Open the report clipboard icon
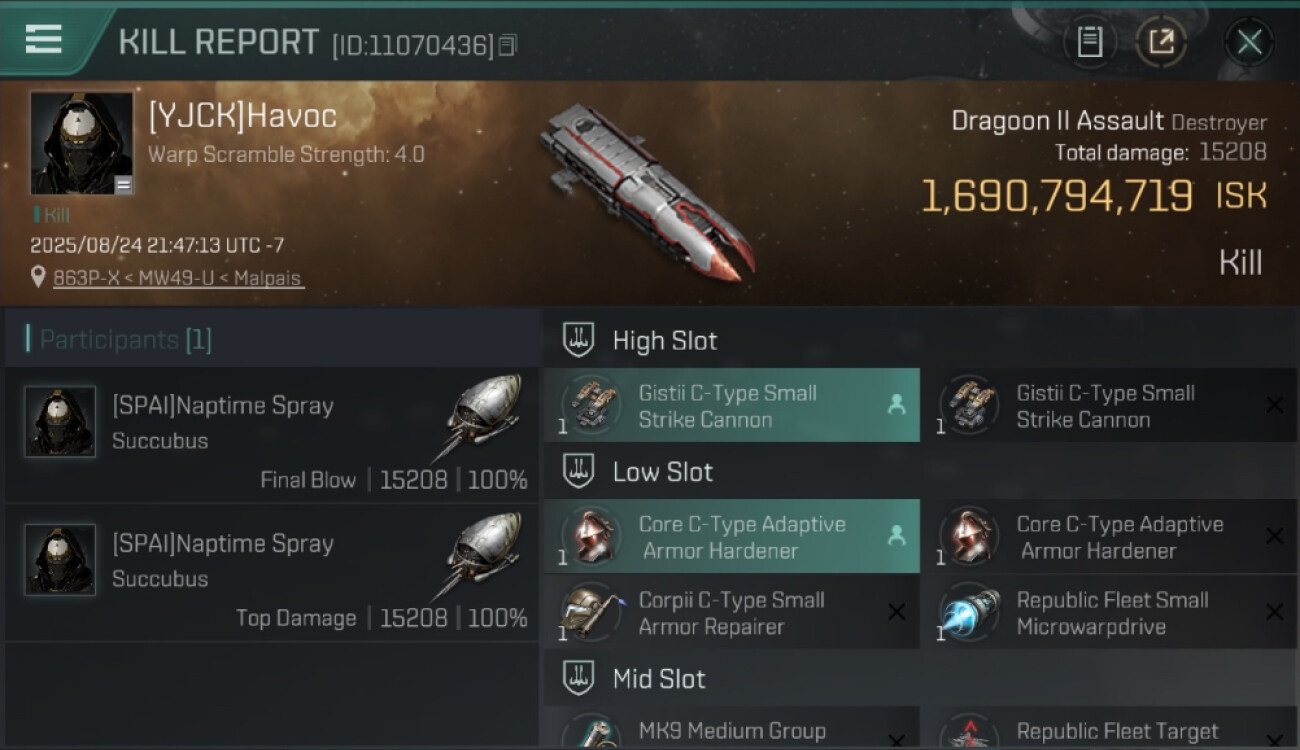The image size is (1300, 750). point(1089,42)
